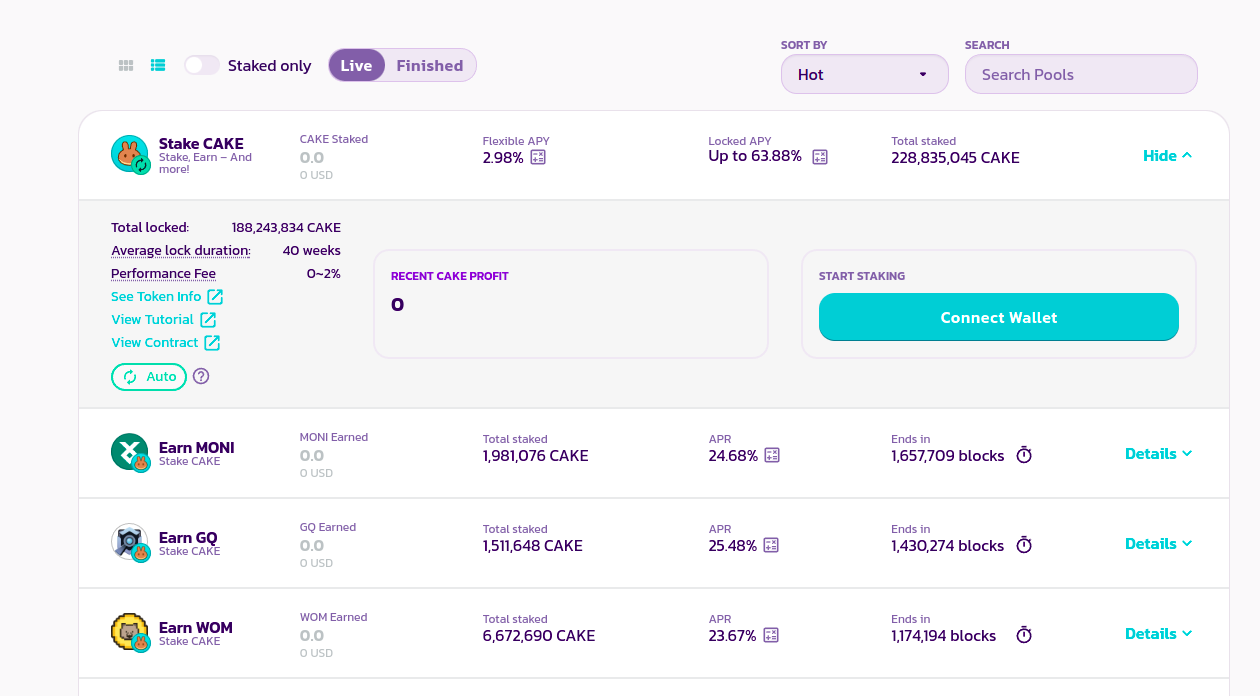Click inside the Search Pools field
Image resolution: width=1260 pixels, height=696 pixels.
coord(1080,74)
